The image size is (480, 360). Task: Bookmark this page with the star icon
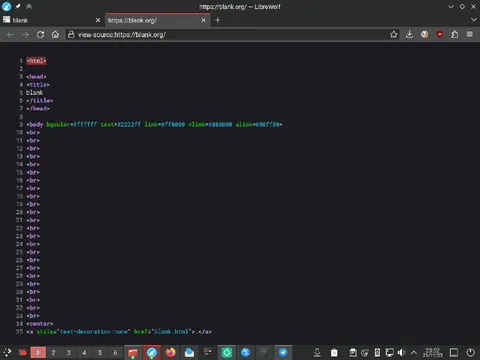pos(394,34)
